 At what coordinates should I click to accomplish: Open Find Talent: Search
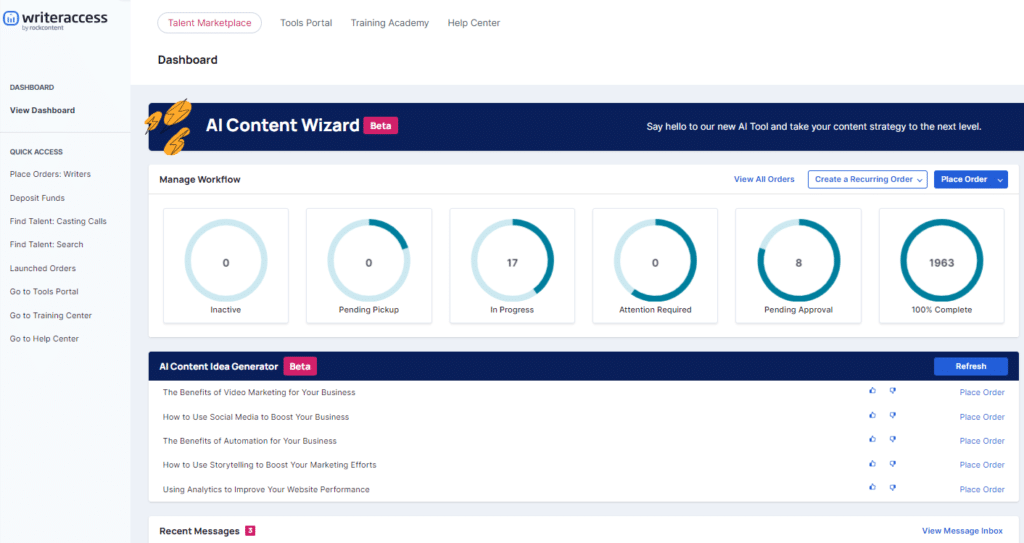coord(46,244)
